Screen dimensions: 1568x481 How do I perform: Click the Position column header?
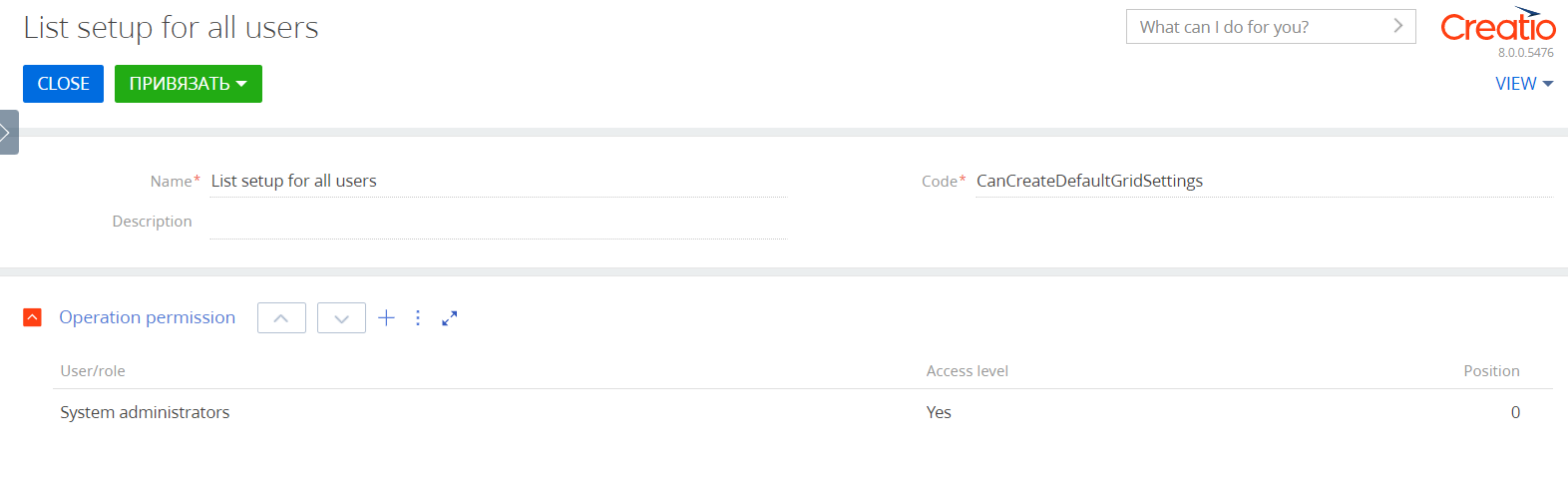click(1491, 371)
